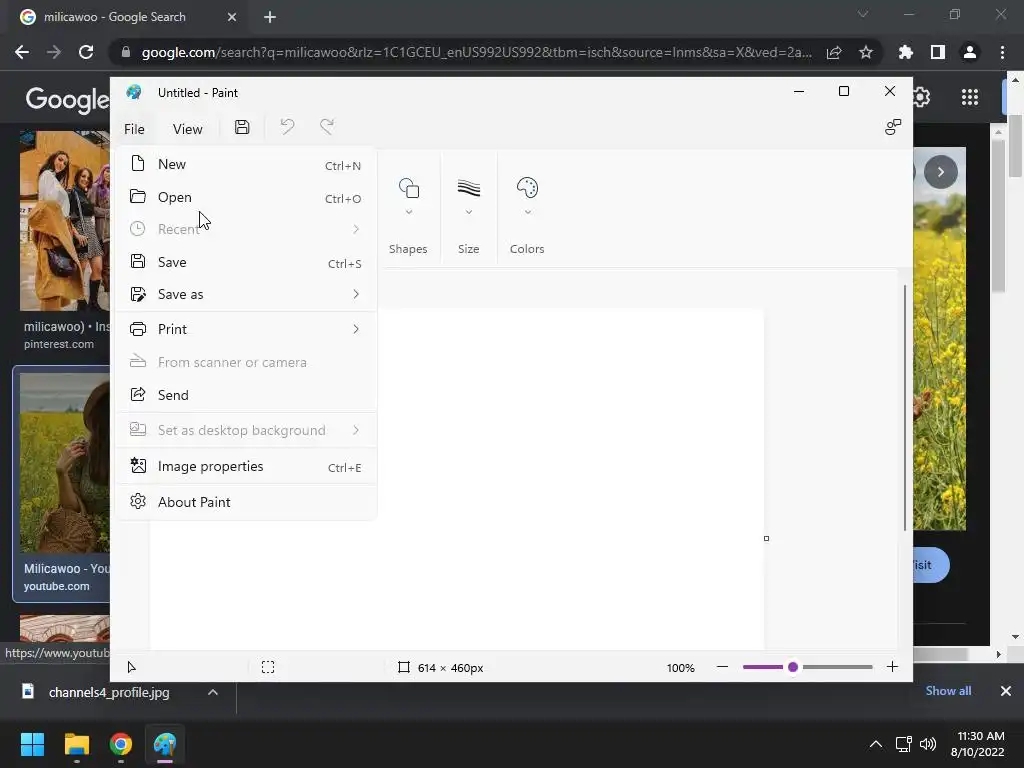The image size is (1024, 768).
Task: Open Google settings gear icon
Action: 921,97
